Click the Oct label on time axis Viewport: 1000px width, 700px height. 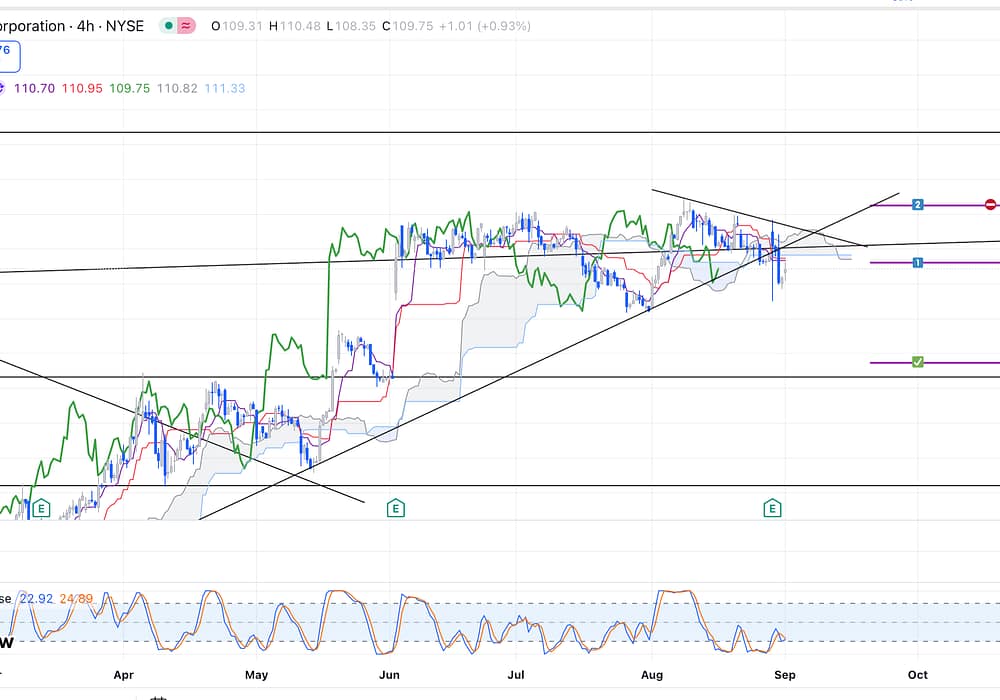pyautogui.click(x=917, y=675)
